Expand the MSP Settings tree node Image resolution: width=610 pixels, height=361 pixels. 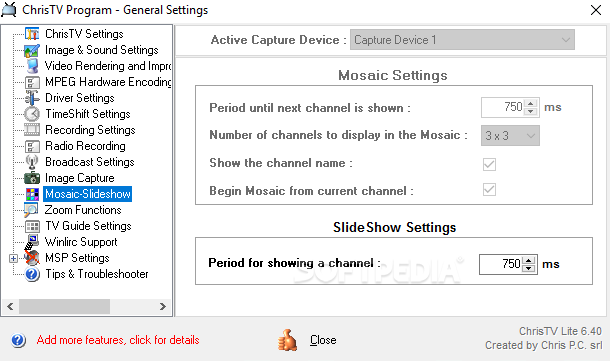(13, 258)
